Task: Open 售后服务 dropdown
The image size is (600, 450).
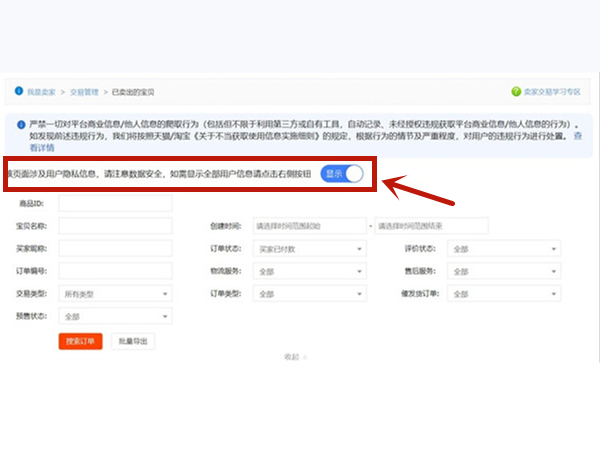Action: (504, 271)
